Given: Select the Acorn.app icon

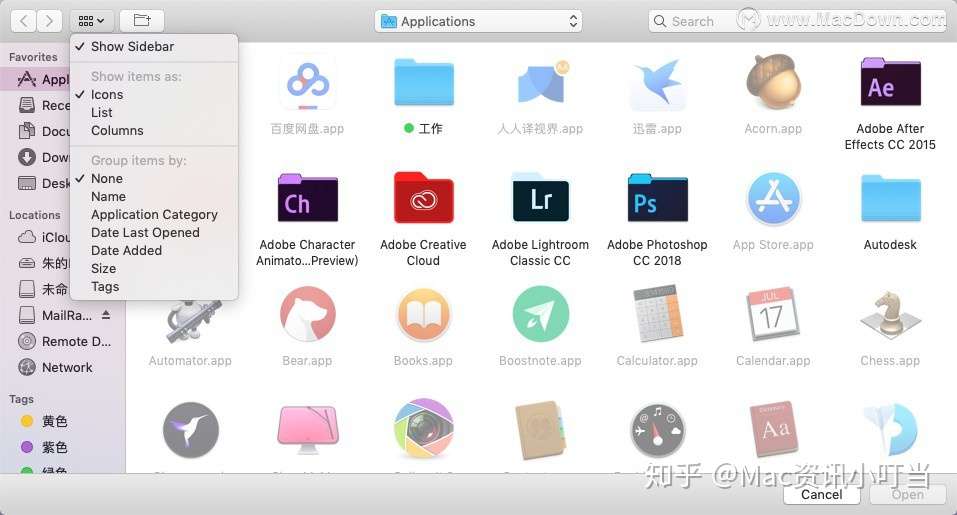Looking at the screenshot, I should coord(773,82).
